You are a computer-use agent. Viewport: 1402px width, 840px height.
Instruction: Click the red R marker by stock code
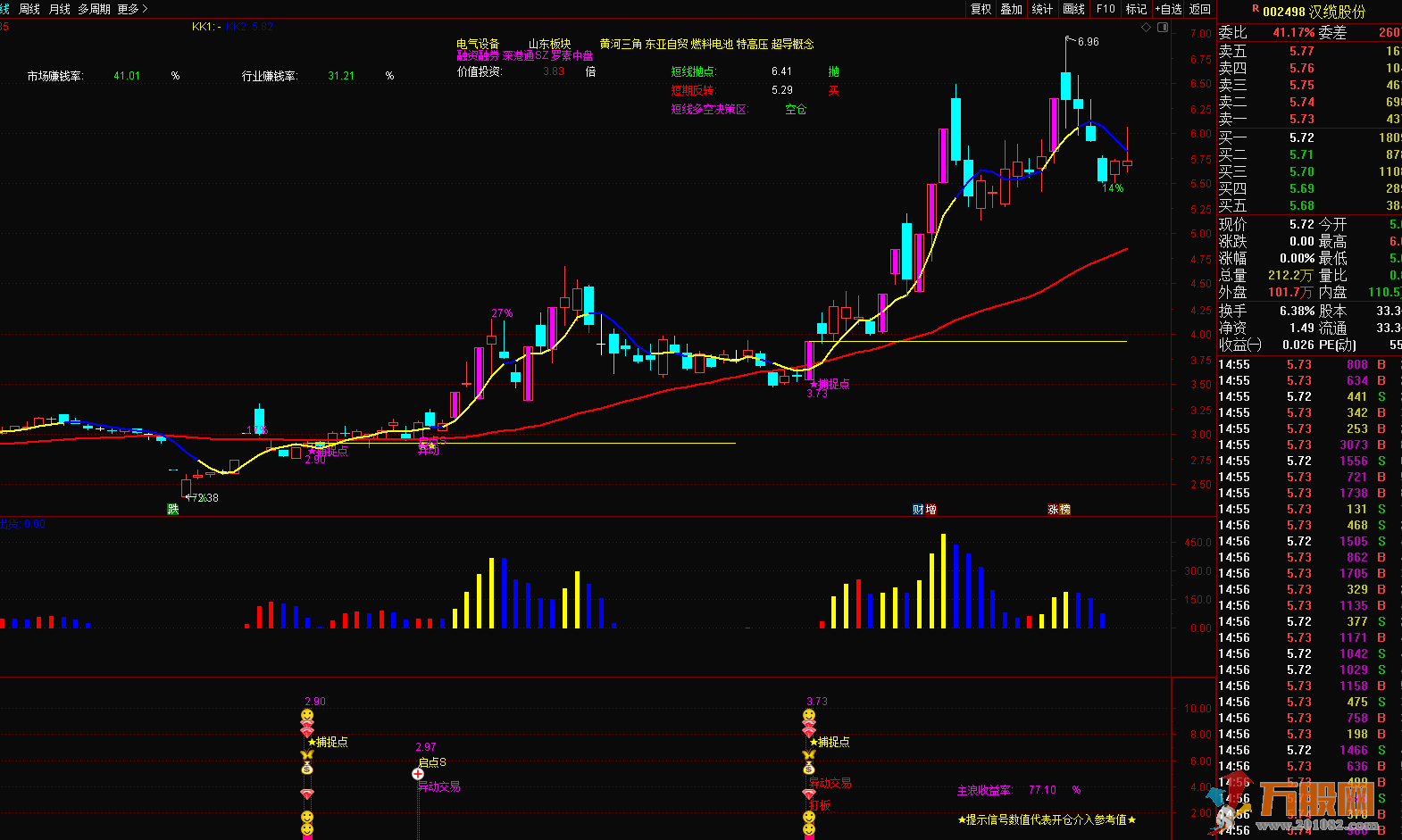1255,9
